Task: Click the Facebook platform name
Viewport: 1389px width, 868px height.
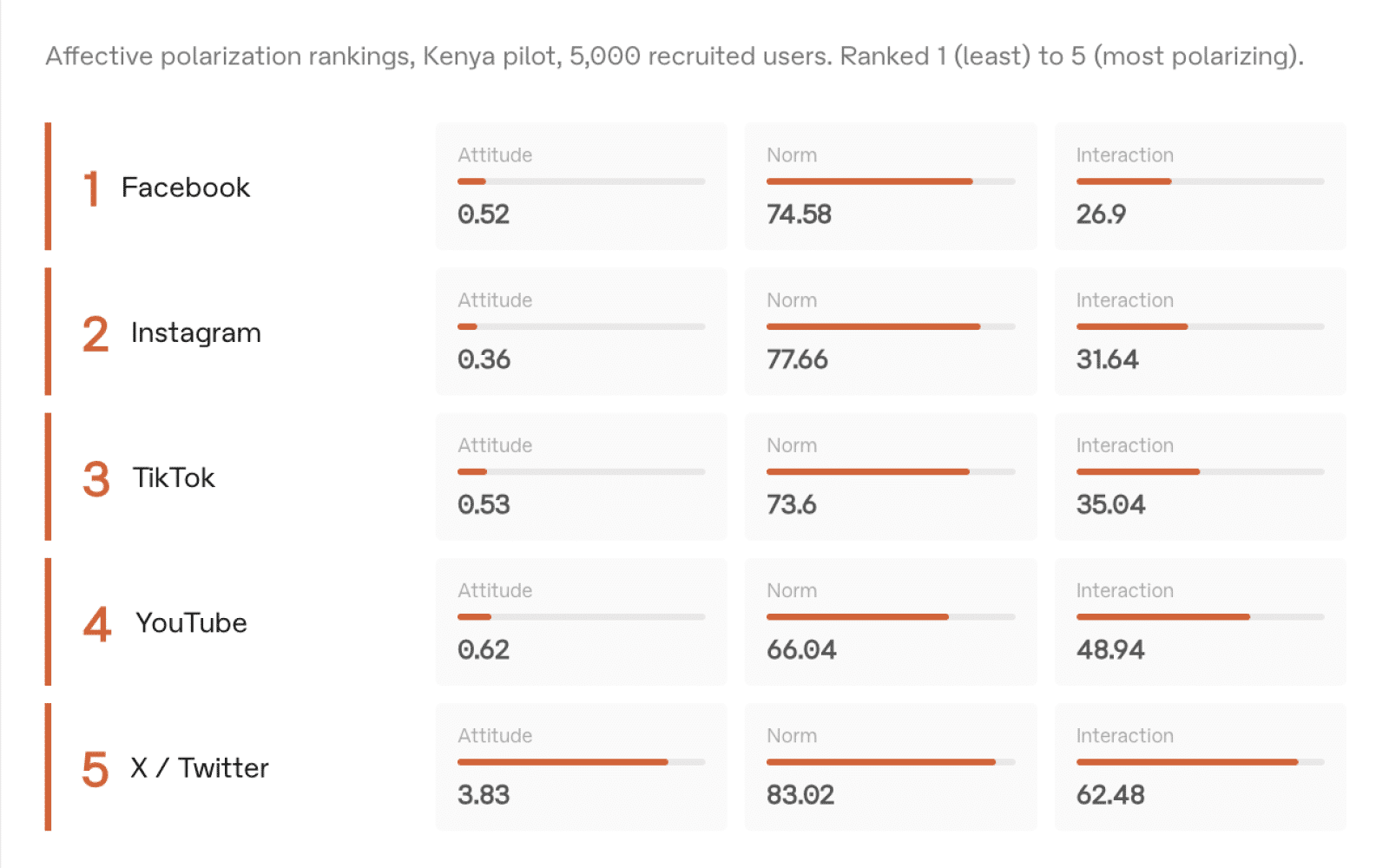Action: tap(185, 187)
